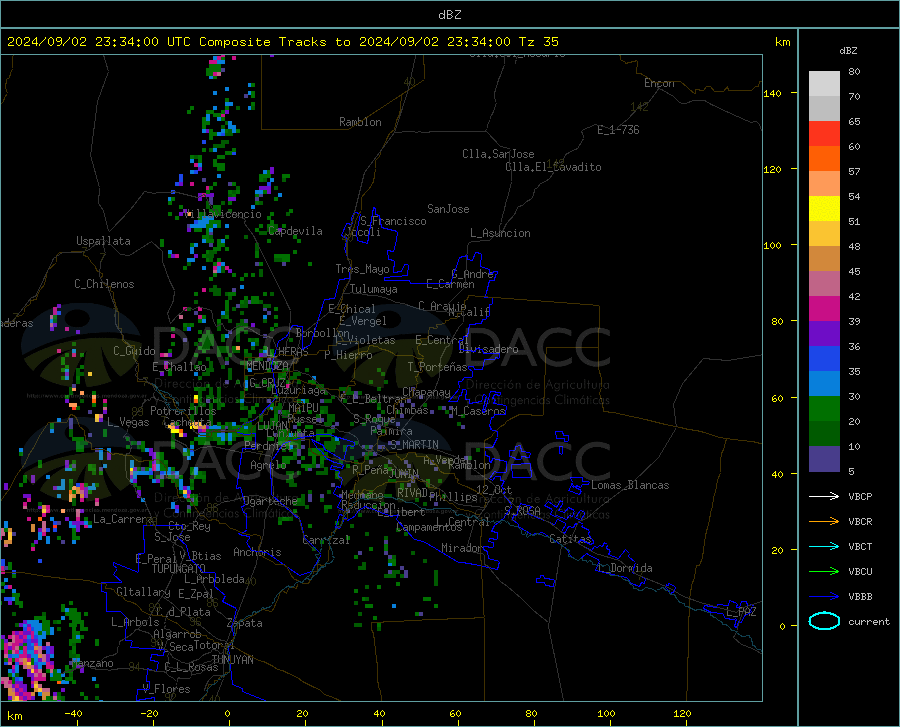
Task: Click the L_Asuncion place label
Action: tap(500, 233)
